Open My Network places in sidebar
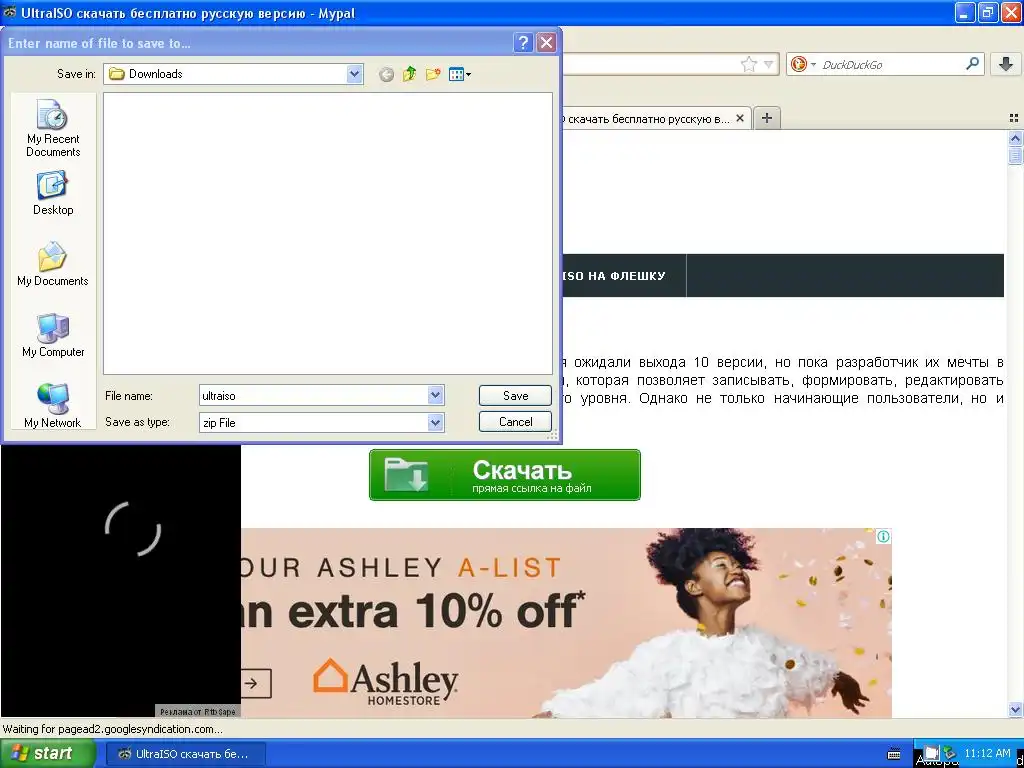This screenshot has width=1024, height=768. 53,406
